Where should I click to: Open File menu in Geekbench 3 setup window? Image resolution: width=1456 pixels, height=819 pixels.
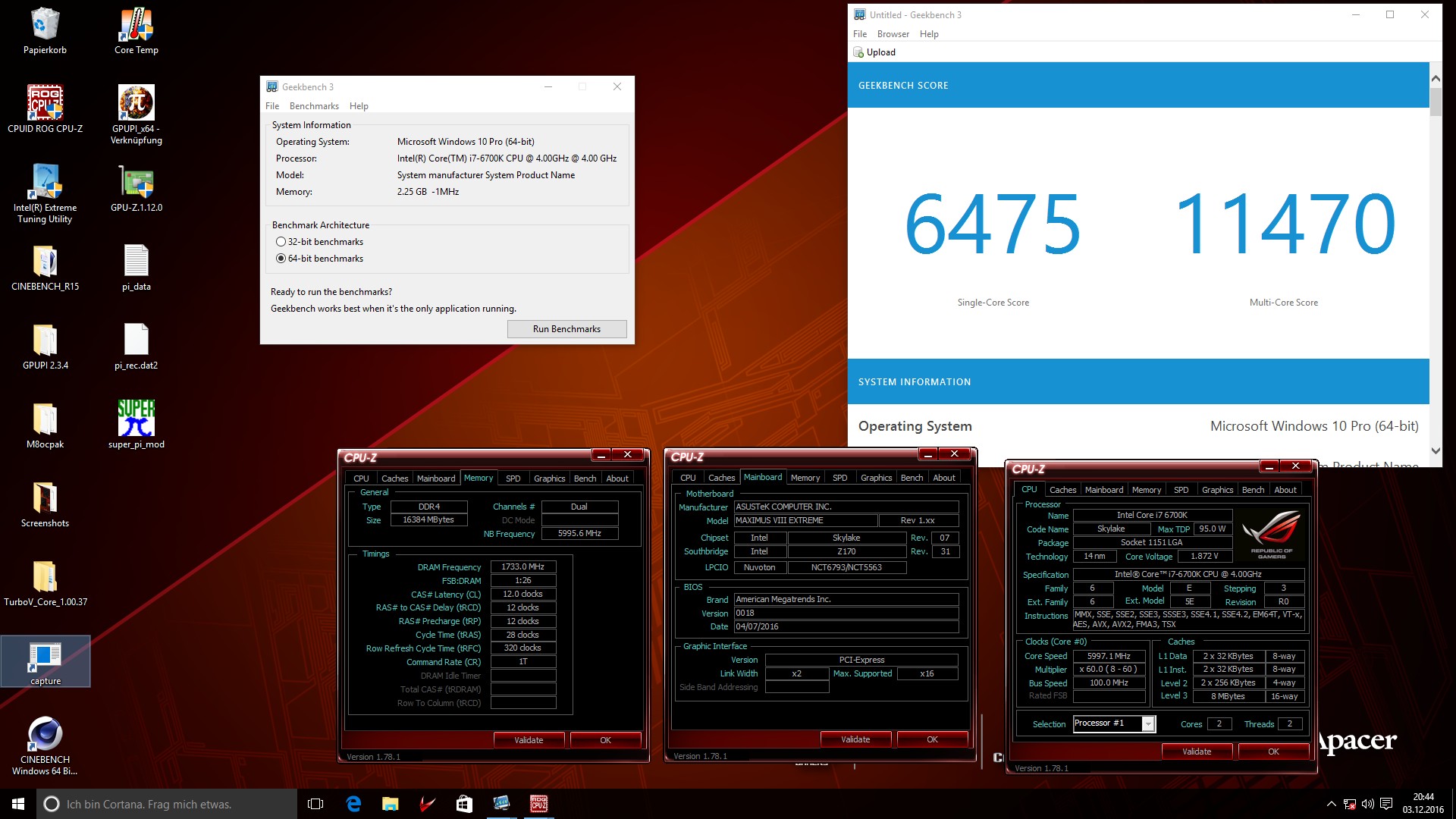(x=272, y=106)
